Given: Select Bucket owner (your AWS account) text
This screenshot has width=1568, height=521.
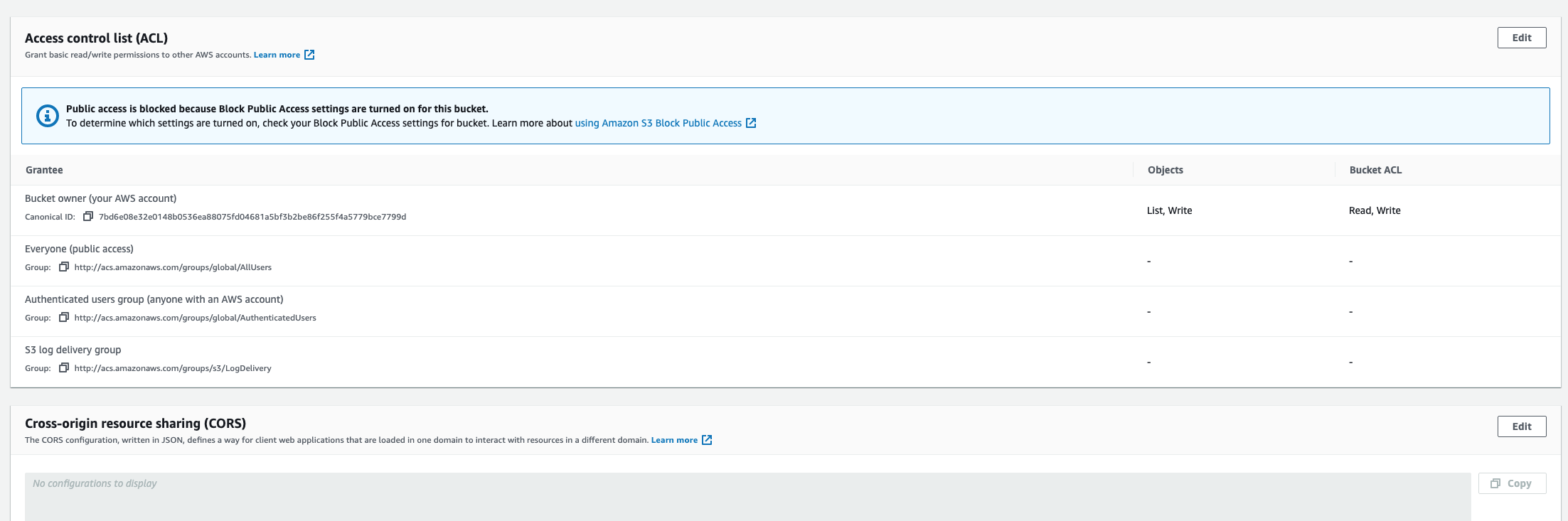Looking at the screenshot, I should (x=100, y=198).
